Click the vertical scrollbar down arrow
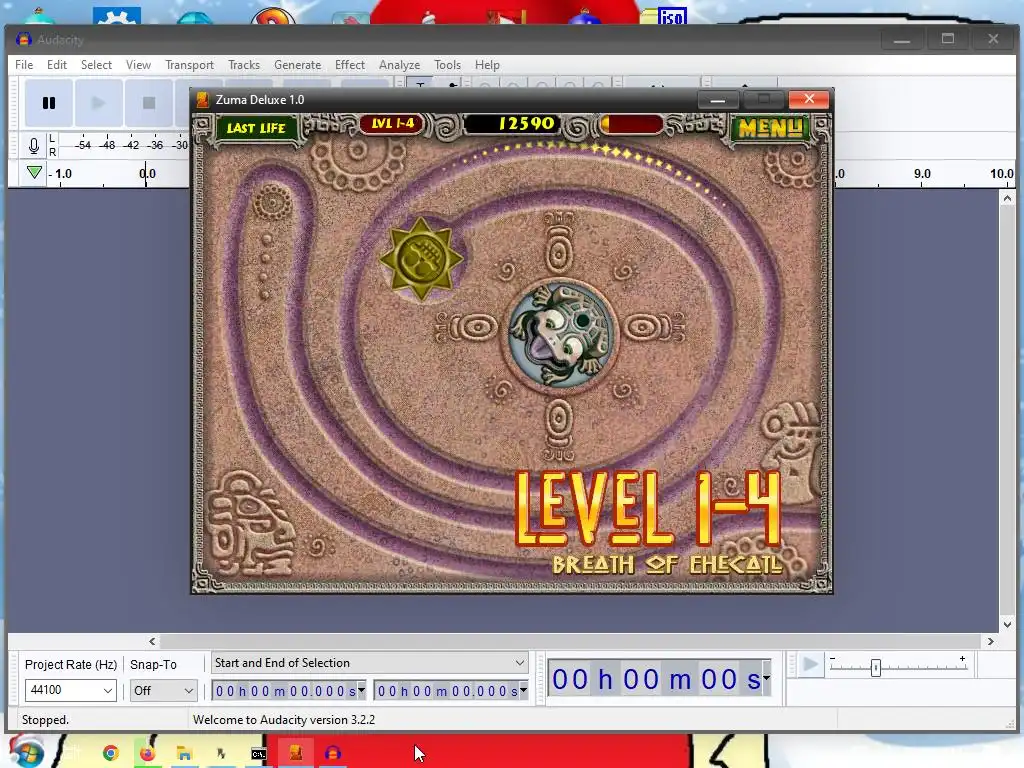1024x768 pixels. (x=1007, y=624)
